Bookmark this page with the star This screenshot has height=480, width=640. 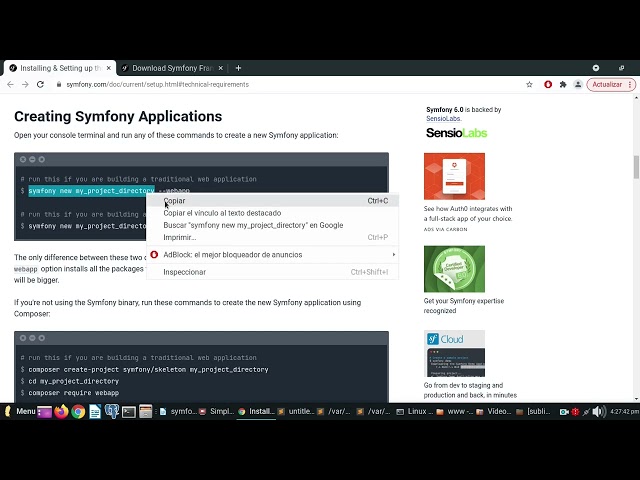(529, 84)
